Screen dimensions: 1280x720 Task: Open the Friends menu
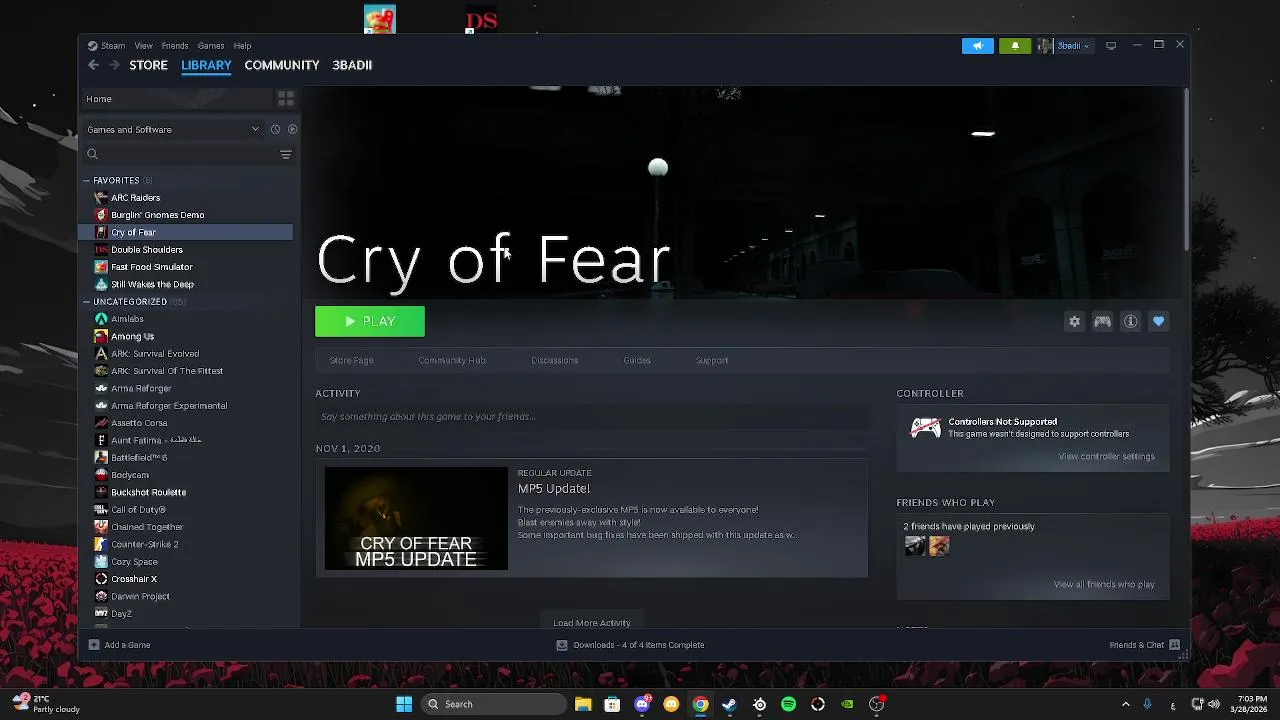pyautogui.click(x=175, y=46)
